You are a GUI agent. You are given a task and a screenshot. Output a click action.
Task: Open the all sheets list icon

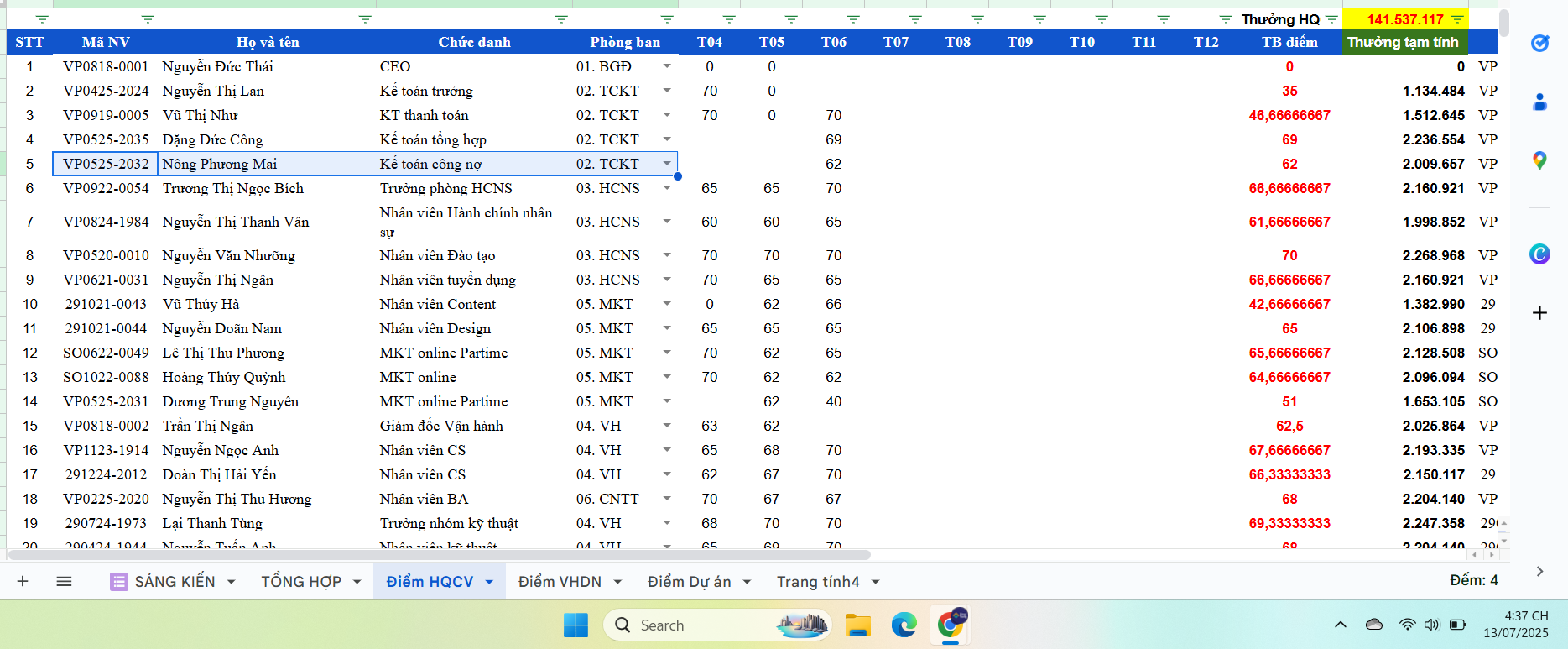click(x=64, y=581)
